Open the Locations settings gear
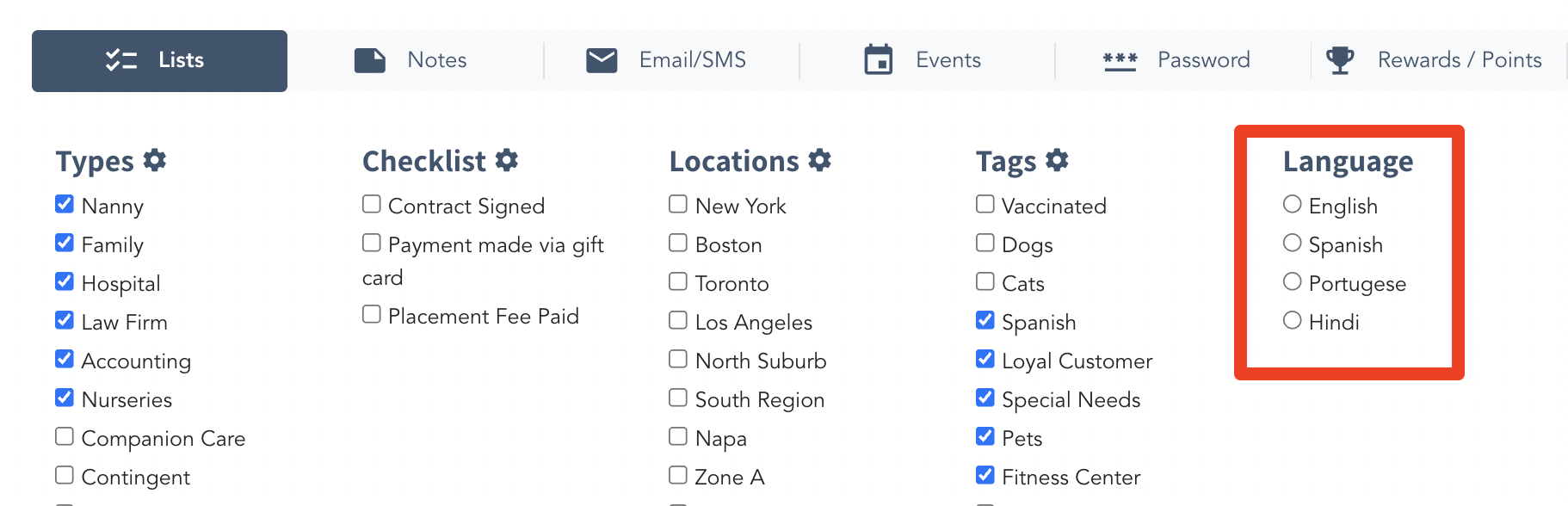Image resolution: width=1568 pixels, height=506 pixels. 820,160
